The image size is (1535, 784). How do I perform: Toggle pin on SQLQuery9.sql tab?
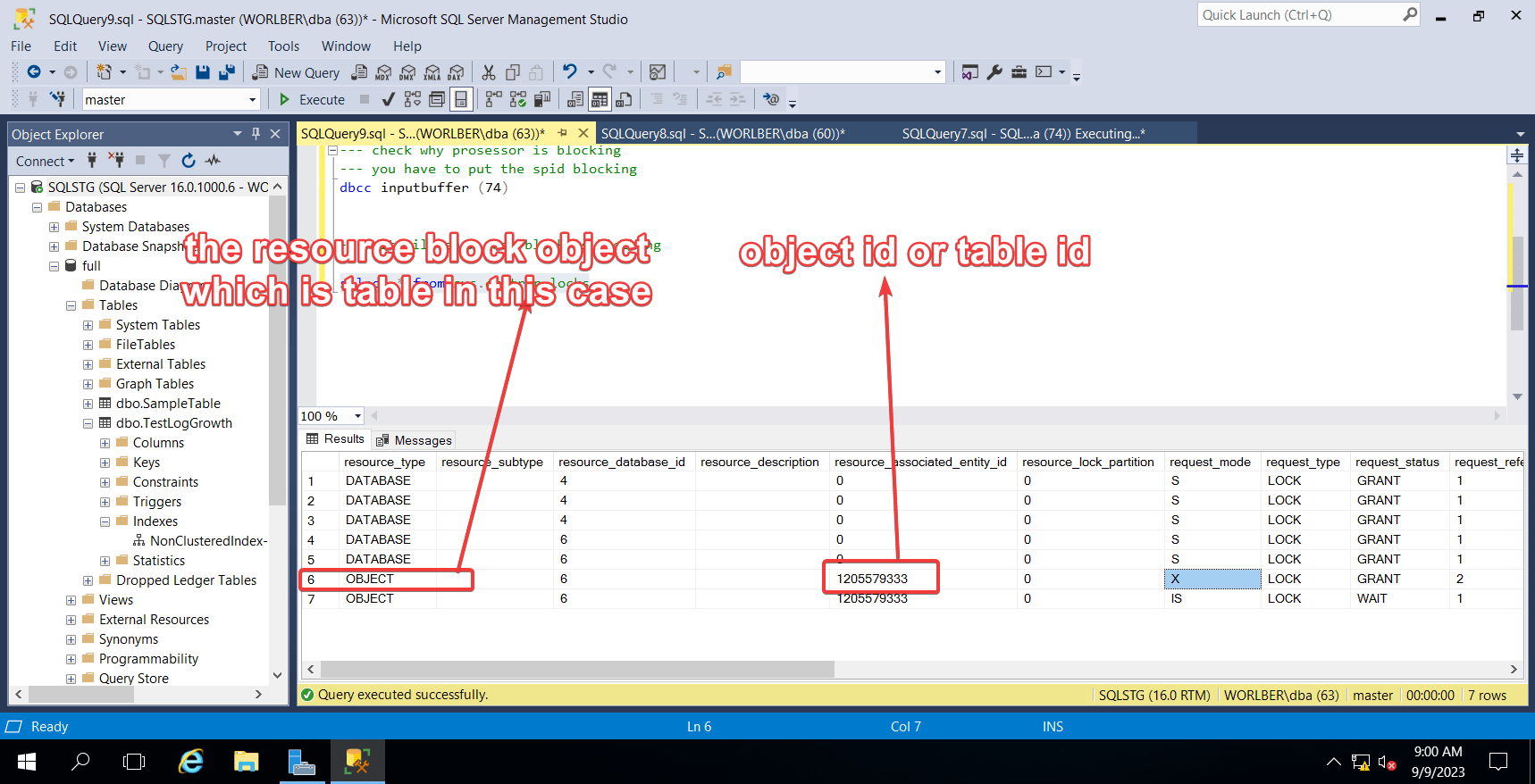pos(563,133)
